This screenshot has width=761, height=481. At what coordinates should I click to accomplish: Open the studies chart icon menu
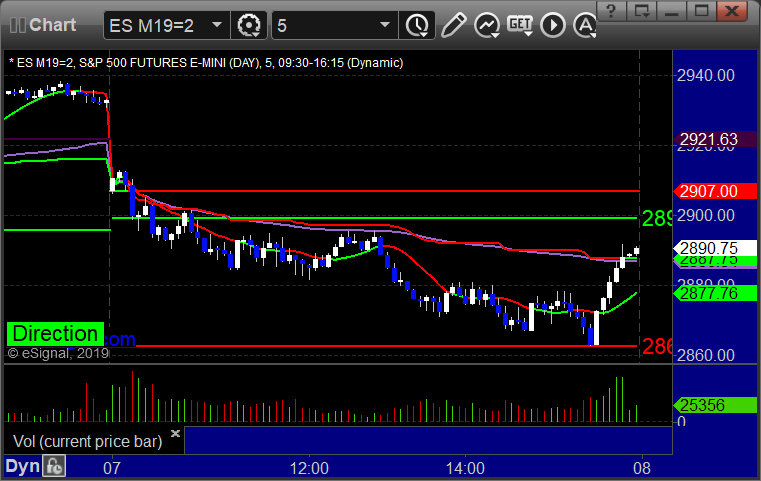pos(487,25)
